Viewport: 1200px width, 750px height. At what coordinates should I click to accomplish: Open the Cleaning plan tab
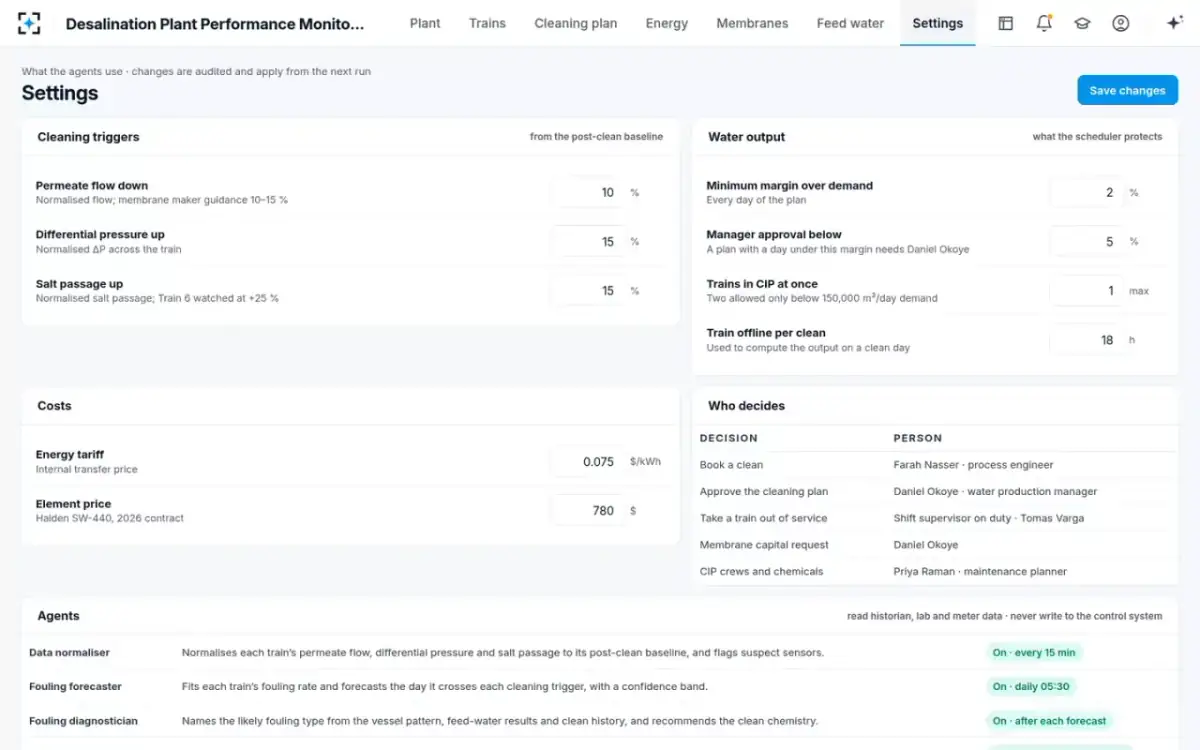pyautogui.click(x=576, y=23)
